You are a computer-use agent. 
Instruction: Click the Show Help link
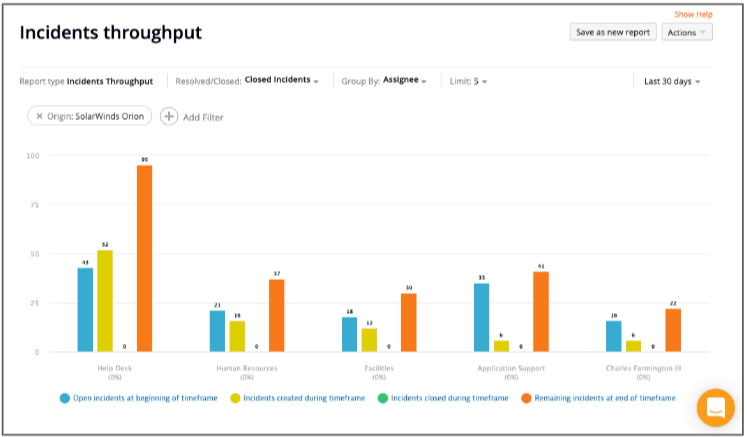(693, 14)
